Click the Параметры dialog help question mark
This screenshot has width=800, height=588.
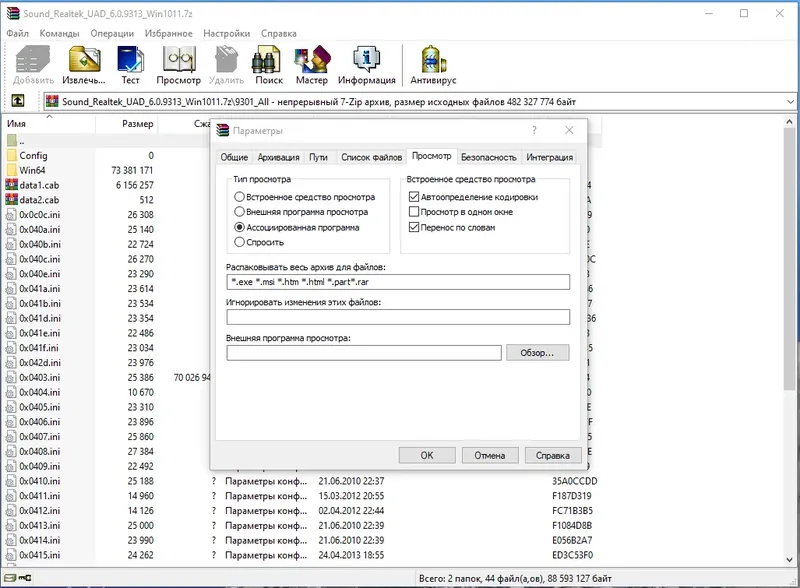tap(534, 130)
